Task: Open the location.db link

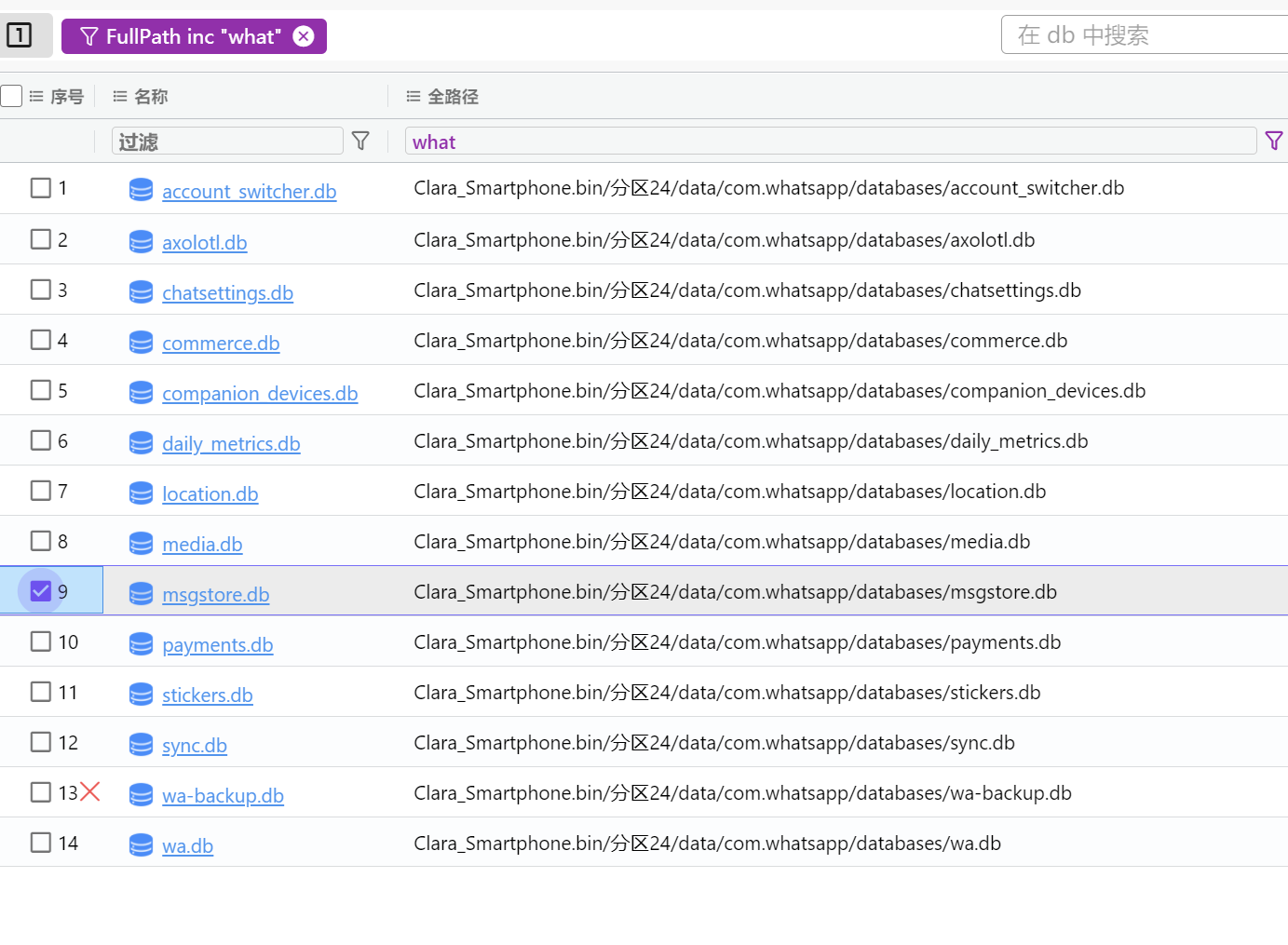Action: tap(210, 493)
